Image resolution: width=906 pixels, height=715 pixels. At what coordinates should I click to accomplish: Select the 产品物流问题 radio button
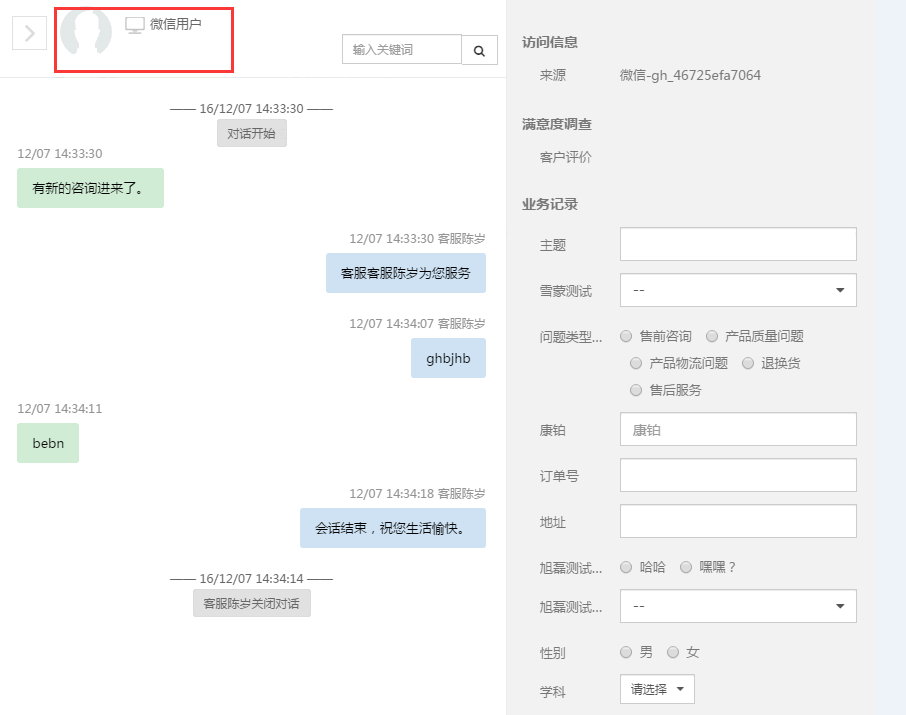(x=636, y=364)
